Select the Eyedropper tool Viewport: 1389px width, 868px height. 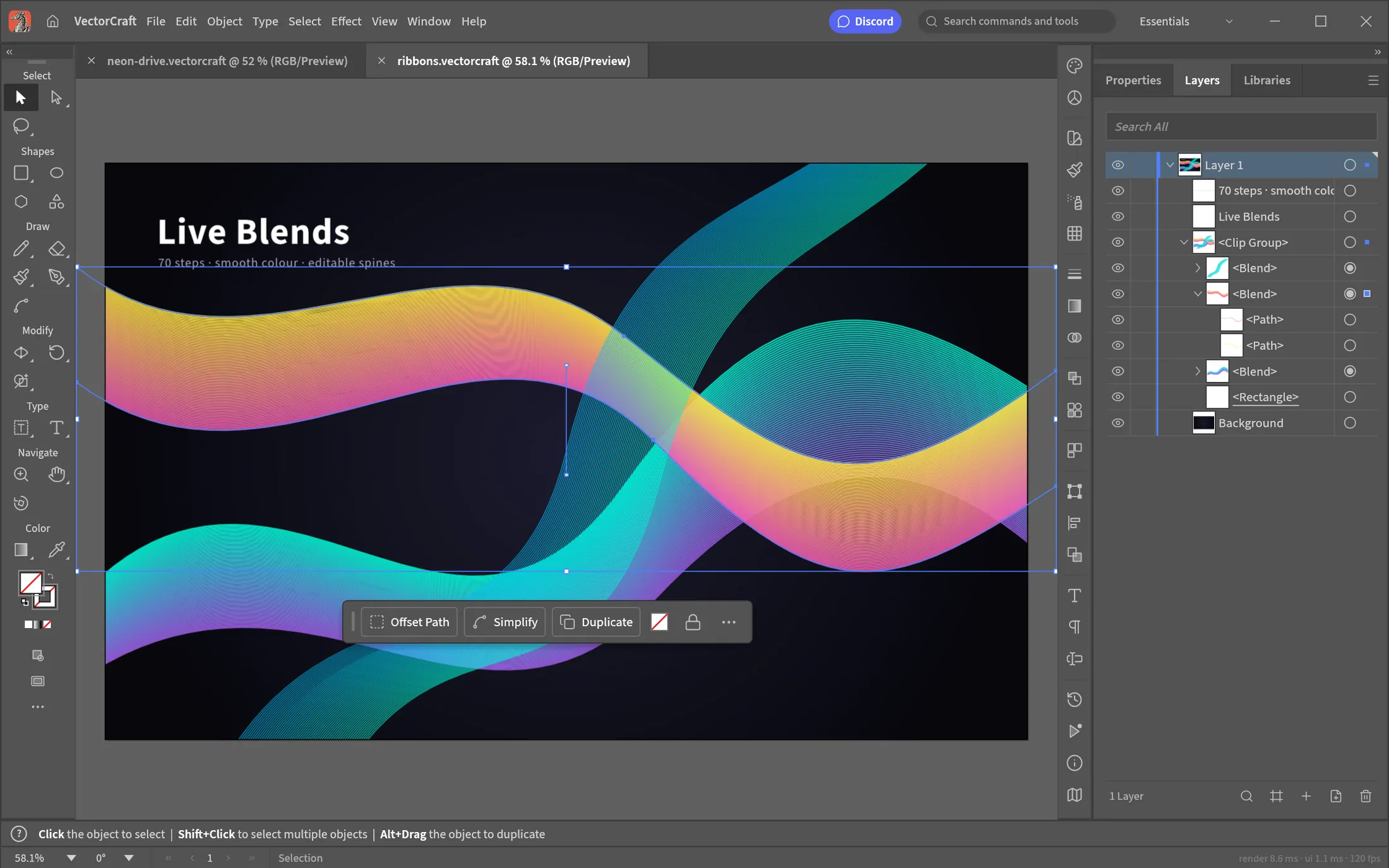coord(56,550)
